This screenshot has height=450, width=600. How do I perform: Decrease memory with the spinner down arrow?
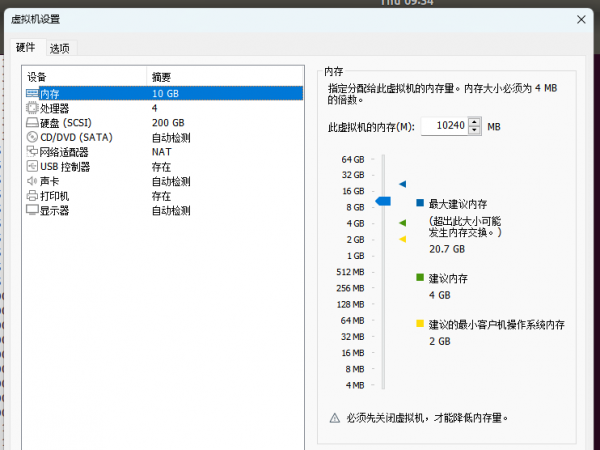pos(475,130)
